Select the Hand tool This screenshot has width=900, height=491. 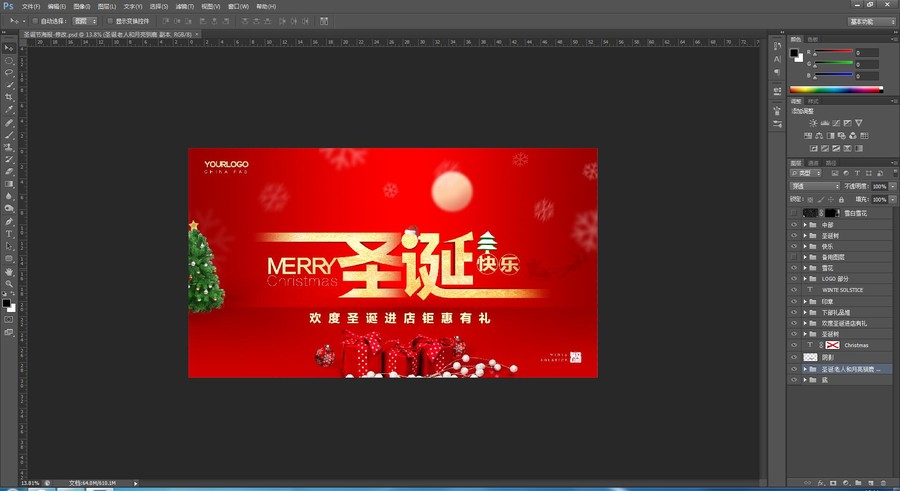tap(9, 272)
